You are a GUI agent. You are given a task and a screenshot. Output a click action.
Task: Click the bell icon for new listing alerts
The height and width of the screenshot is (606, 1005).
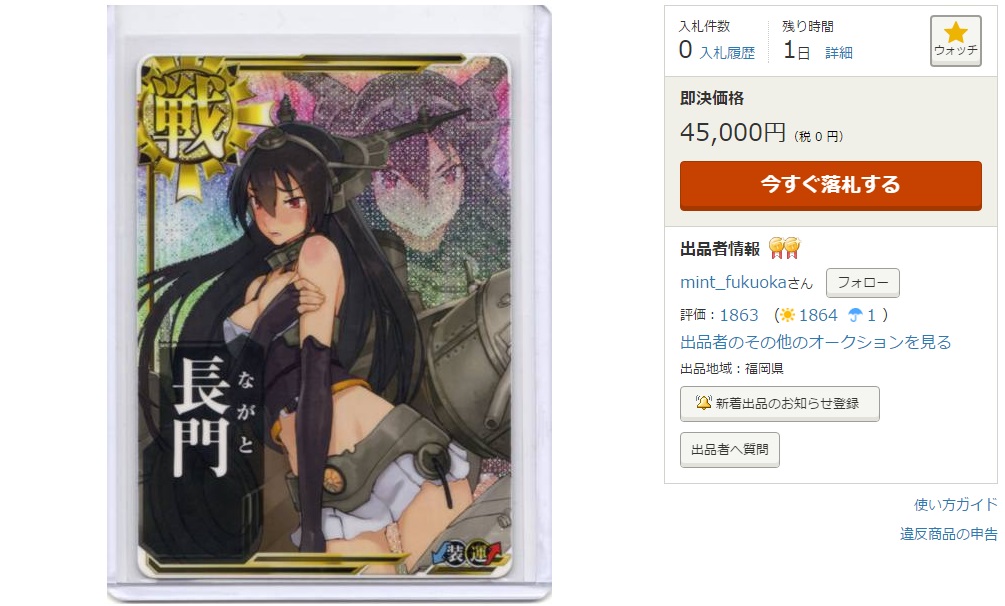pyautogui.click(x=703, y=403)
